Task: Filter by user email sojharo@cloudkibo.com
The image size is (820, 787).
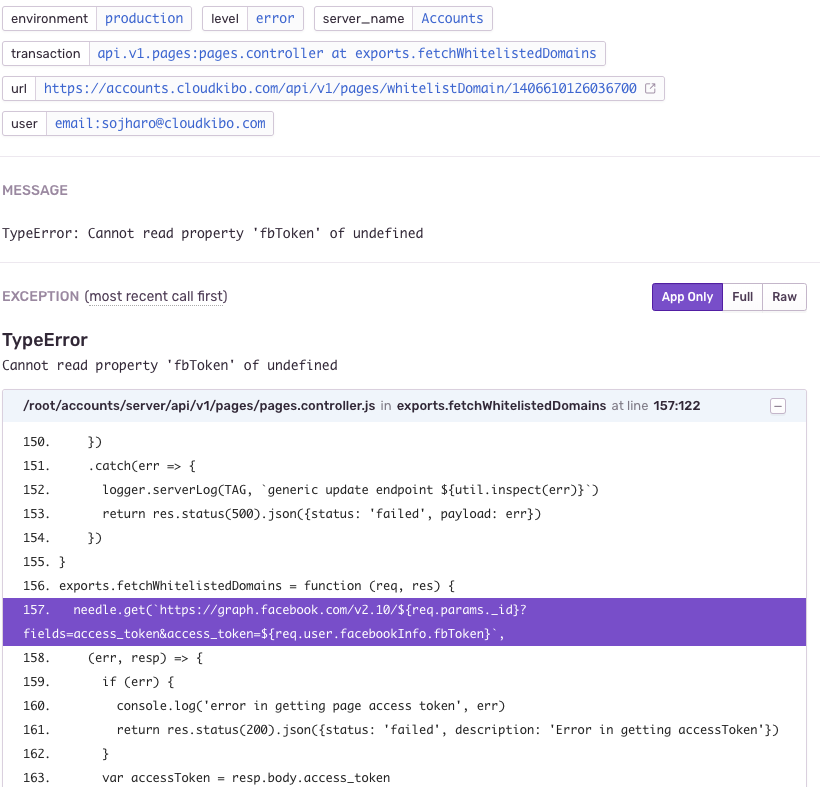Action: 160,123
